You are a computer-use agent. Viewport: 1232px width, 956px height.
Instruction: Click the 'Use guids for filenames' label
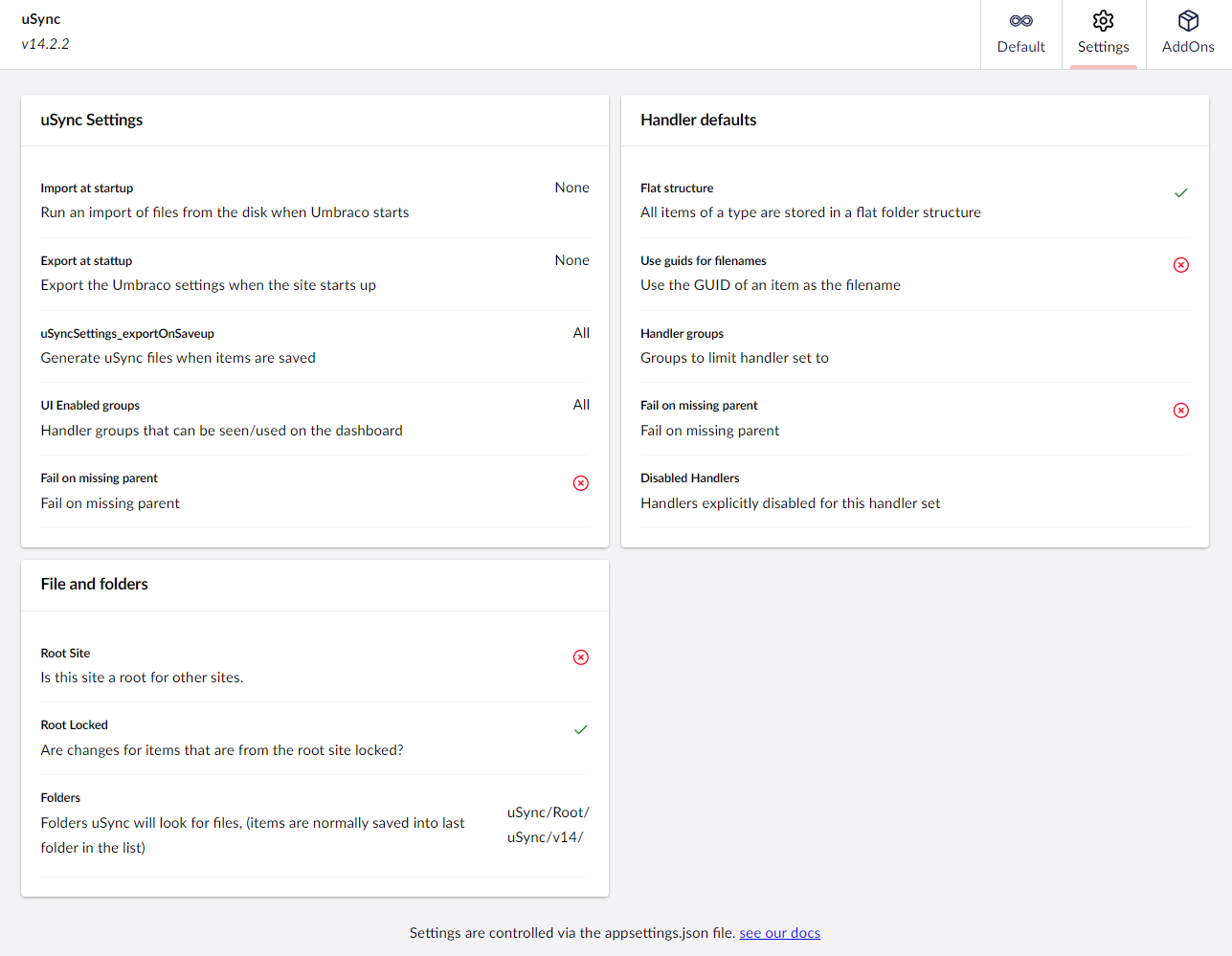click(704, 261)
